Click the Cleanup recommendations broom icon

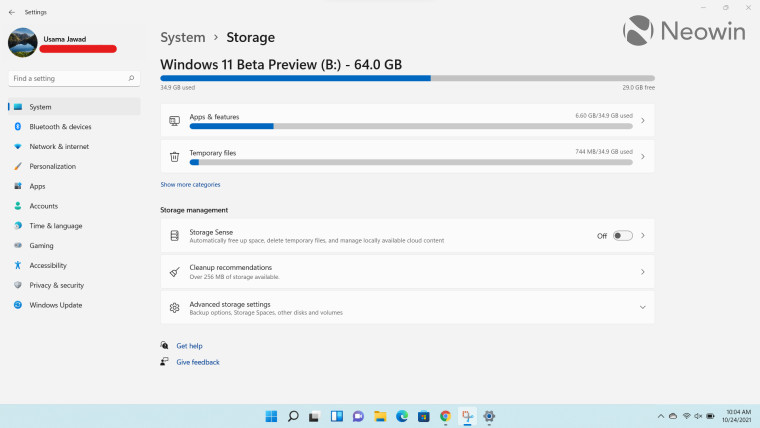174,272
